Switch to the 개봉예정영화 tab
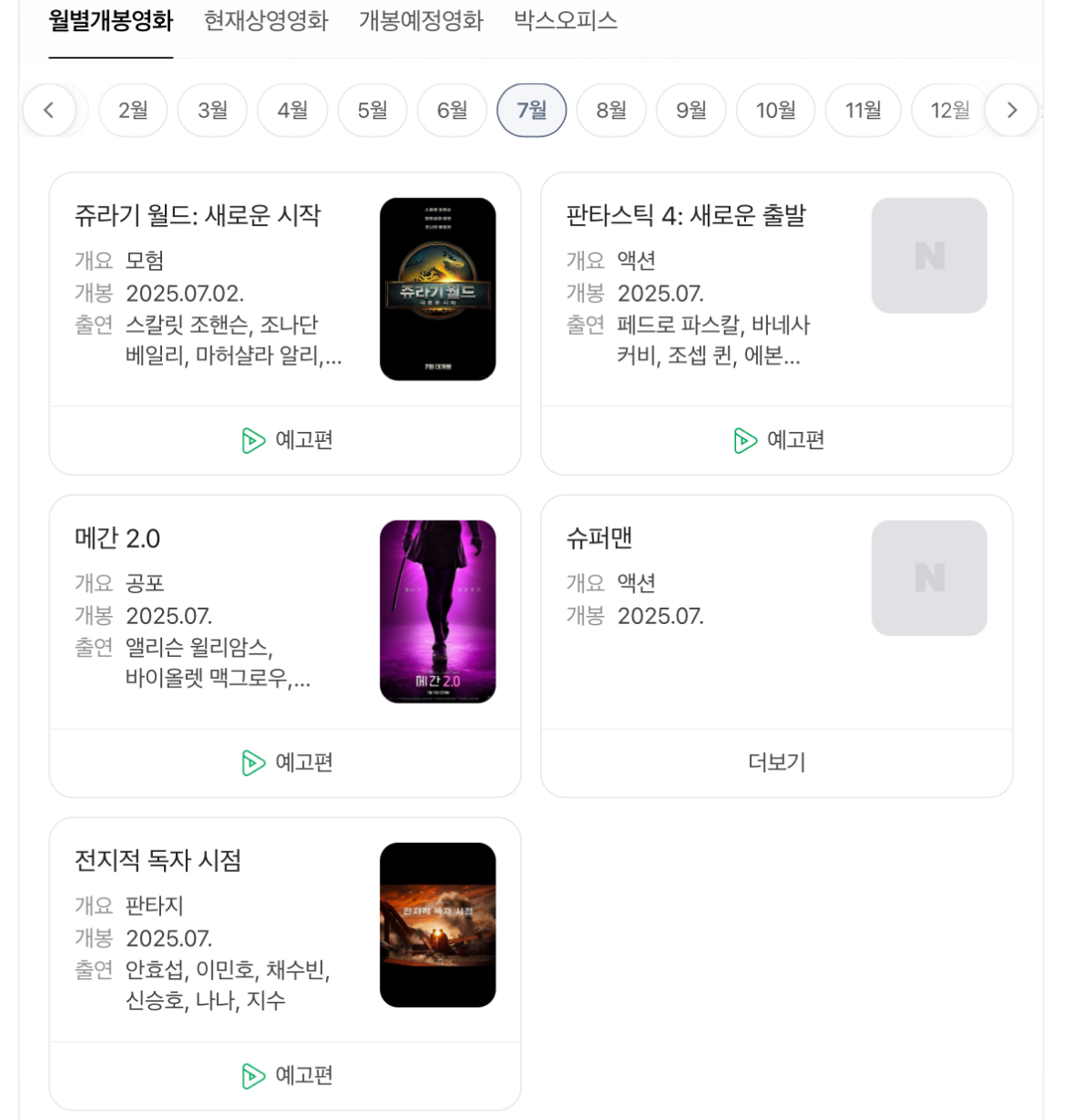This screenshot has width=1071, height=1120. [x=421, y=21]
